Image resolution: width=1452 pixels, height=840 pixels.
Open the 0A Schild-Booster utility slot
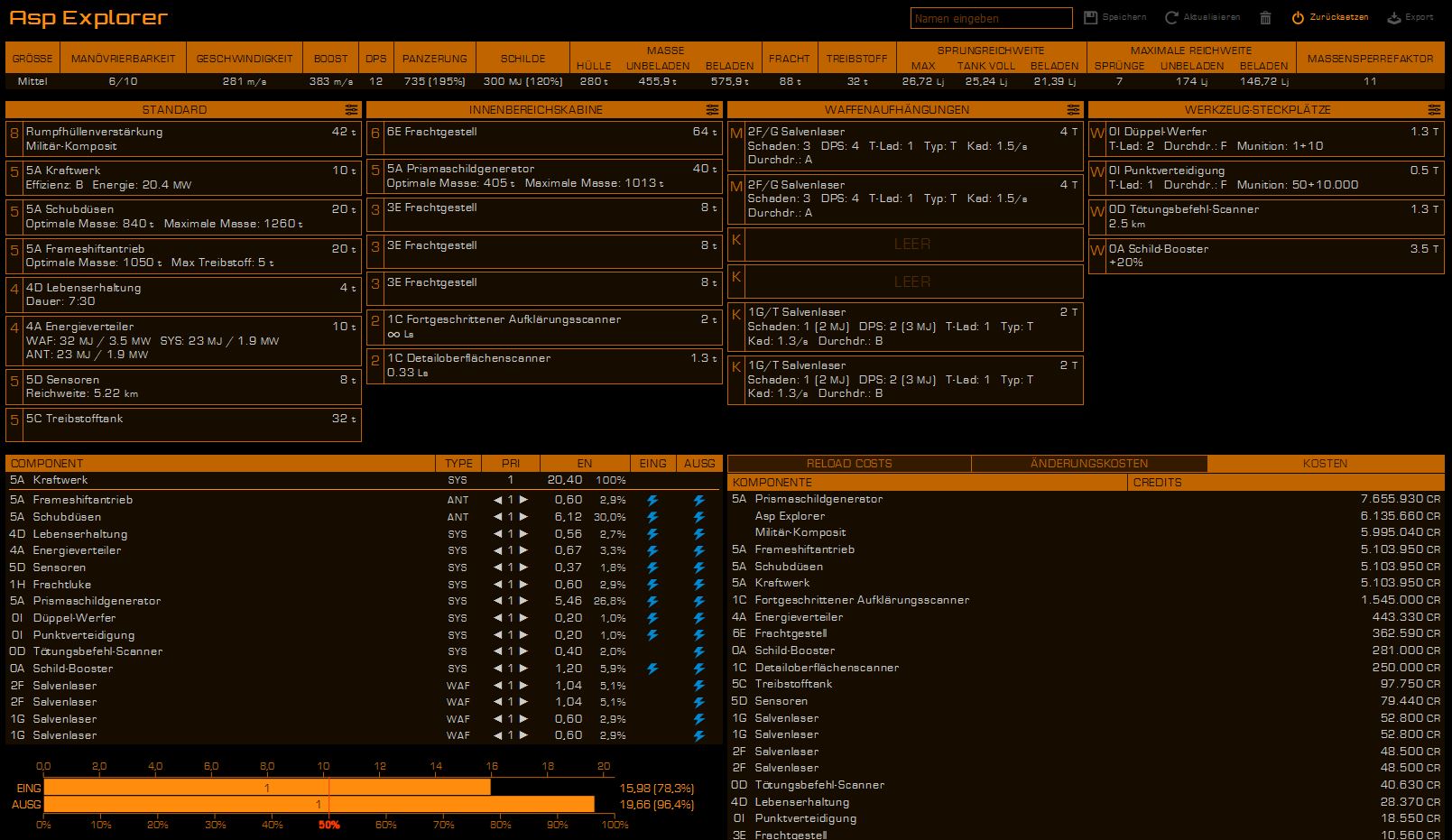tap(1266, 256)
